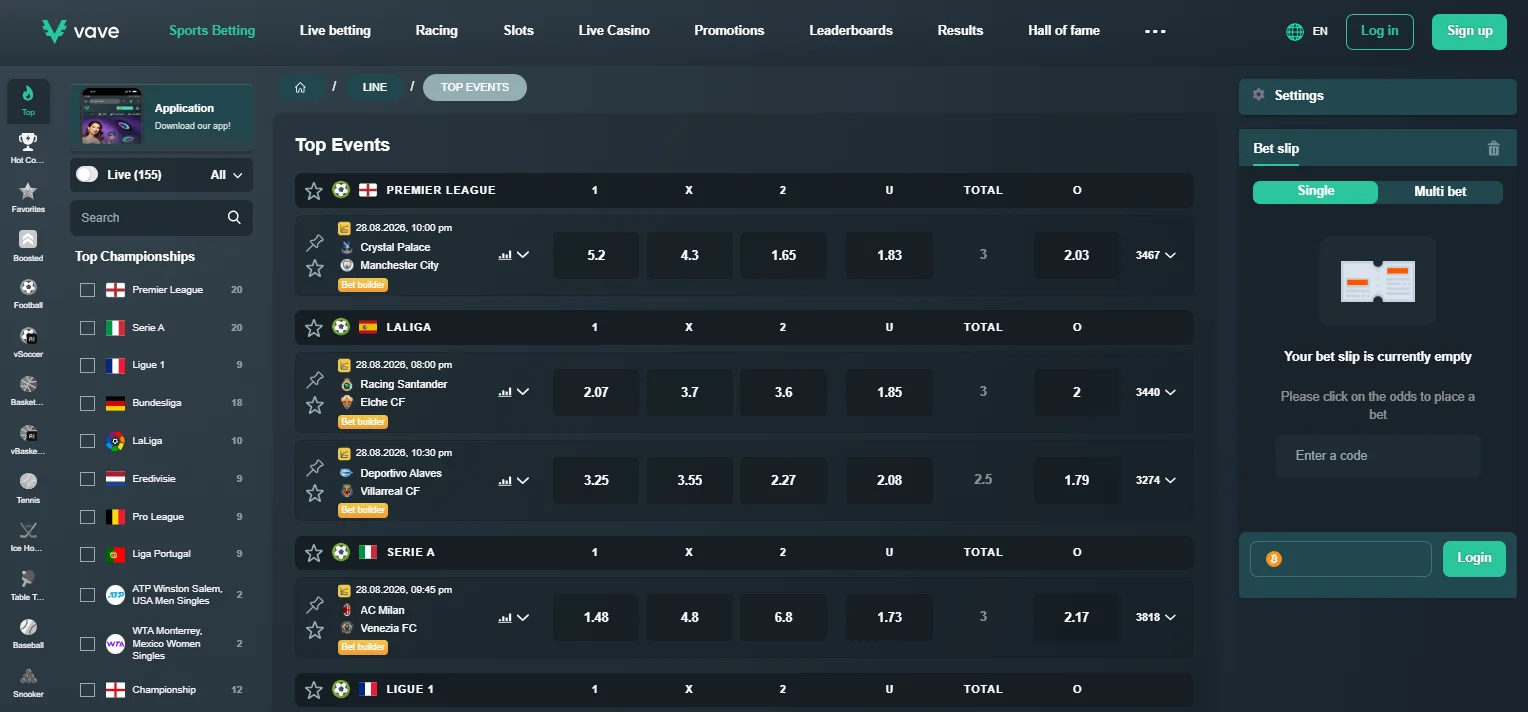This screenshot has height=712, width=1528.
Task: Expand stats chevron for Crystal Palace match
Action: coord(522,255)
